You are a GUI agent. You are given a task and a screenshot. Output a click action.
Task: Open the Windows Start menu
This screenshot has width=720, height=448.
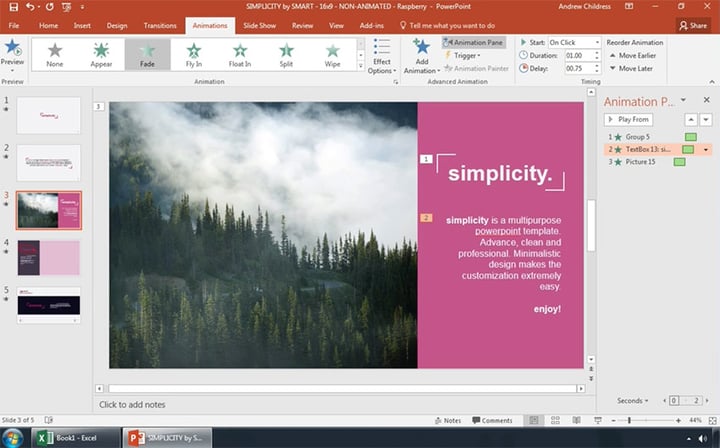click(x=13, y=437)
